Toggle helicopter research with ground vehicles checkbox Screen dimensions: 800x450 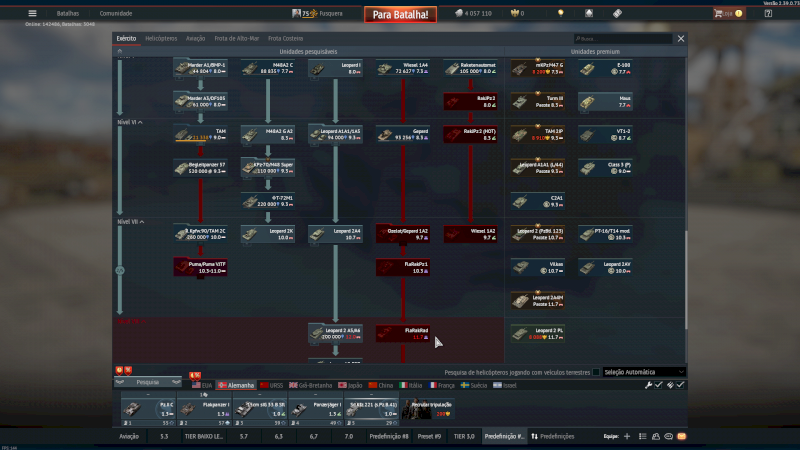596,372
